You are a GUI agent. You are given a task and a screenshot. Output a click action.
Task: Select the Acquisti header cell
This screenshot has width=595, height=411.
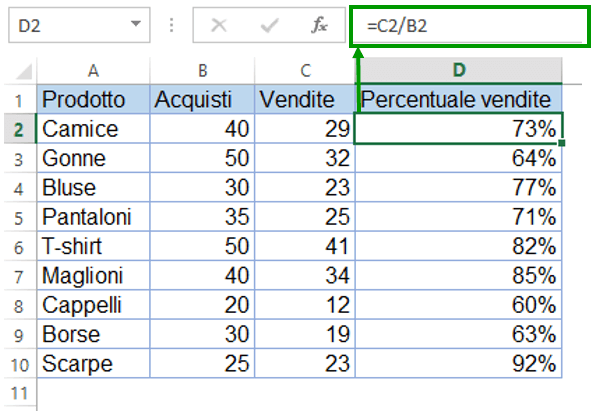(x=202, y=99)
